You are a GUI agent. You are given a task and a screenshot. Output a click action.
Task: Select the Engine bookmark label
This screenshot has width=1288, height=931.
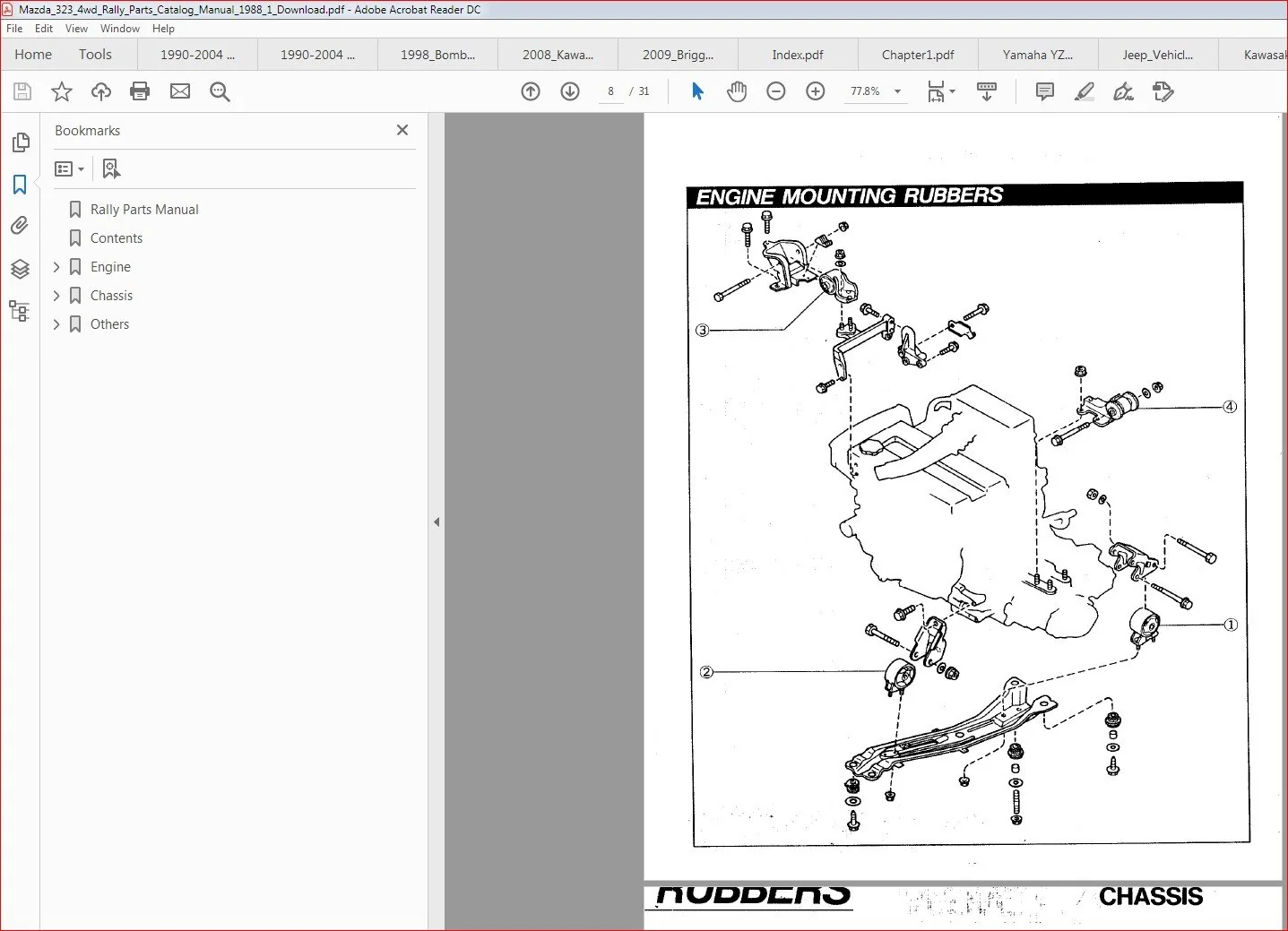[110, 267]
